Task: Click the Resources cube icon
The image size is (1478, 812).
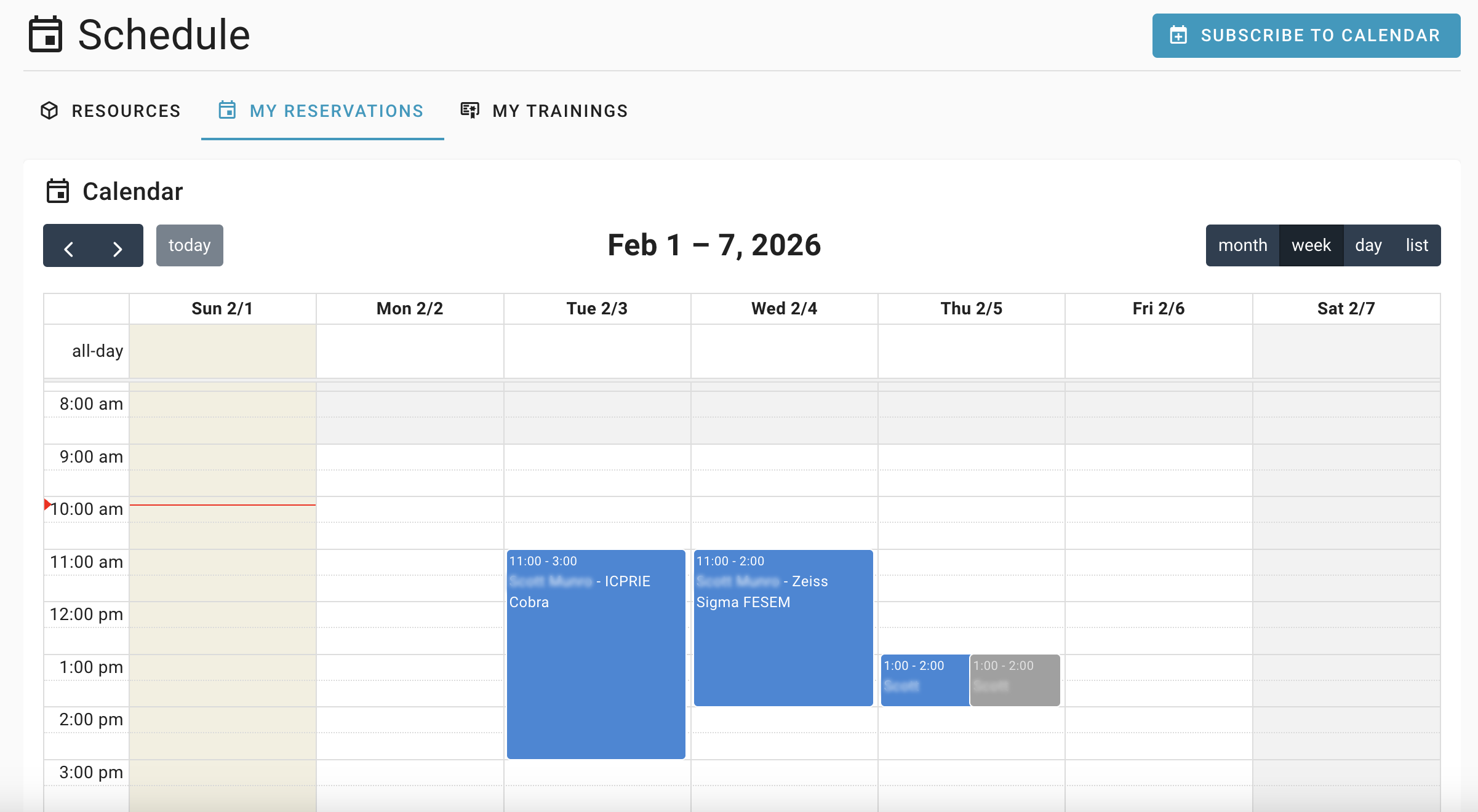Action: coord(49,111)
